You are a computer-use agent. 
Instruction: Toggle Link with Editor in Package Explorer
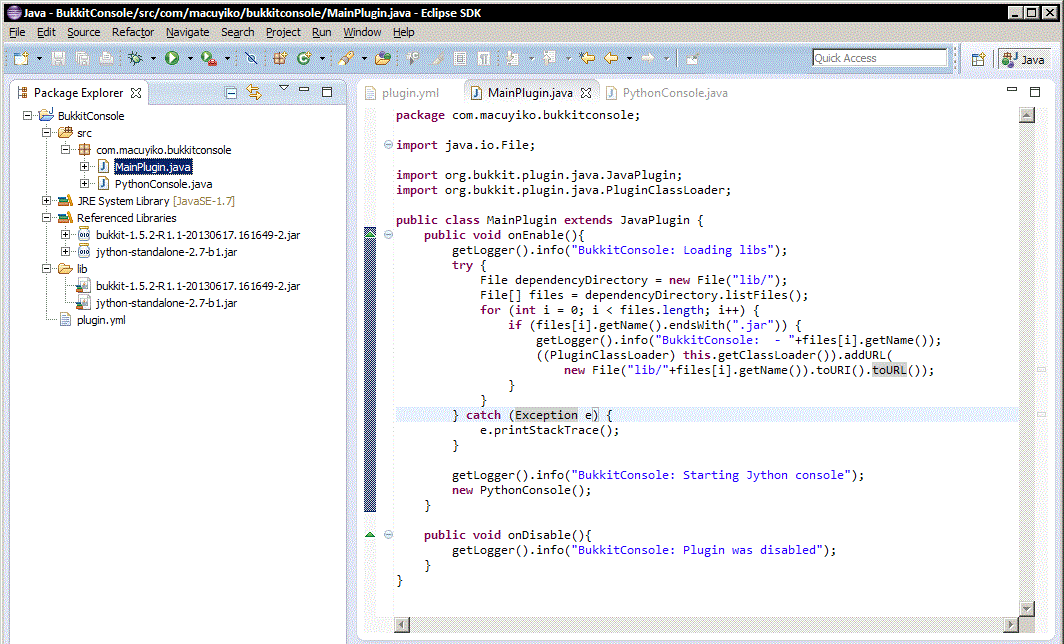[x=254, y=92]
